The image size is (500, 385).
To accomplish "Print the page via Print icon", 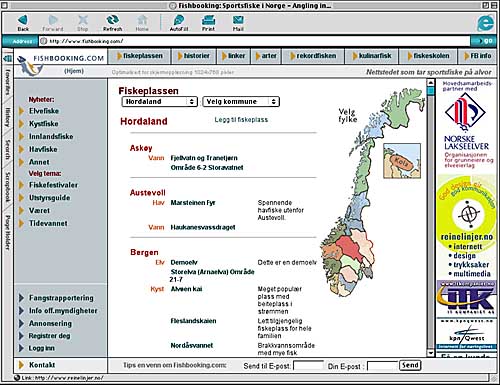I will point(208,20).
